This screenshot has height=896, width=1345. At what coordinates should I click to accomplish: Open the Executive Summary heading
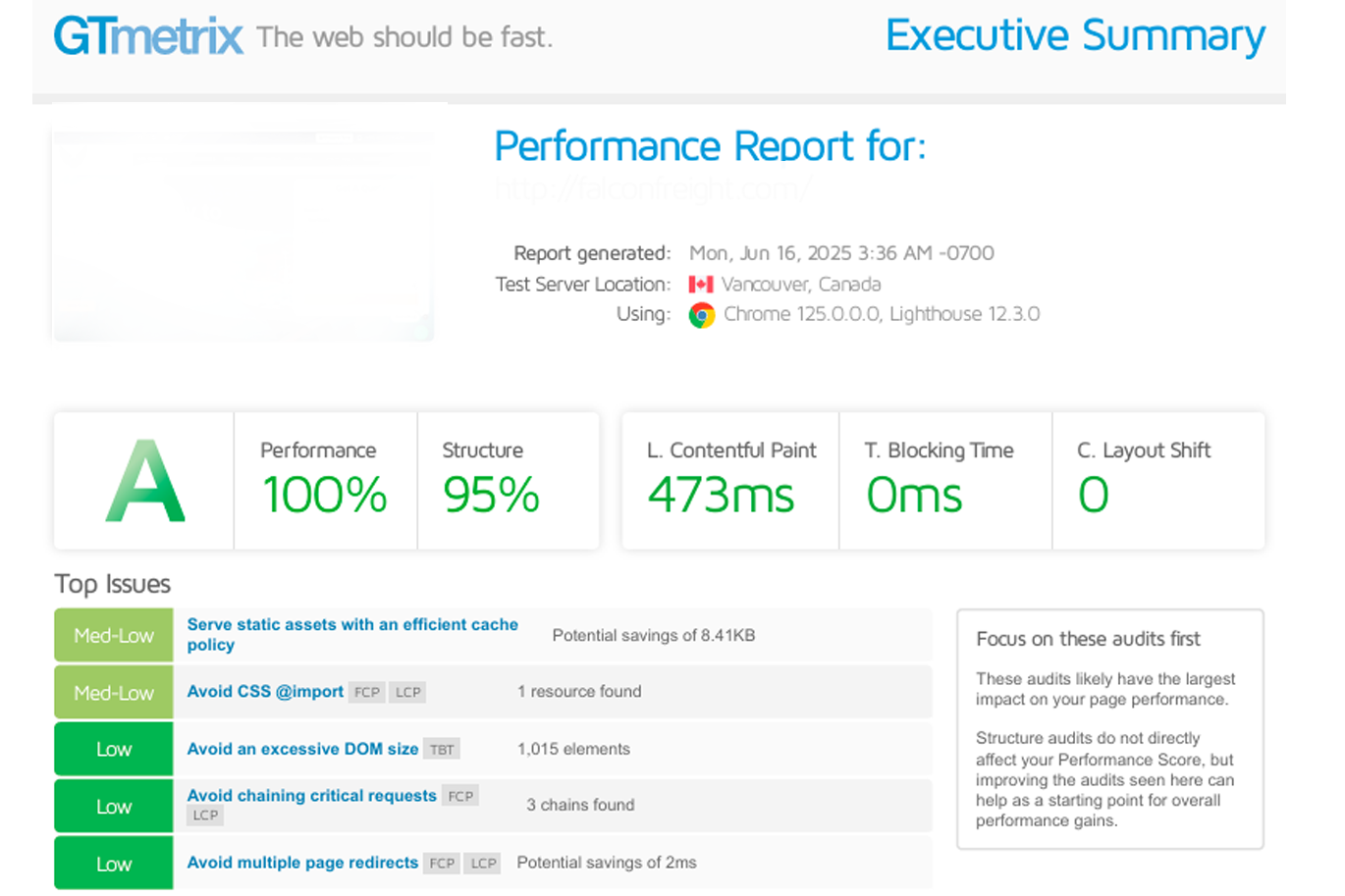tap(1074, 35)
